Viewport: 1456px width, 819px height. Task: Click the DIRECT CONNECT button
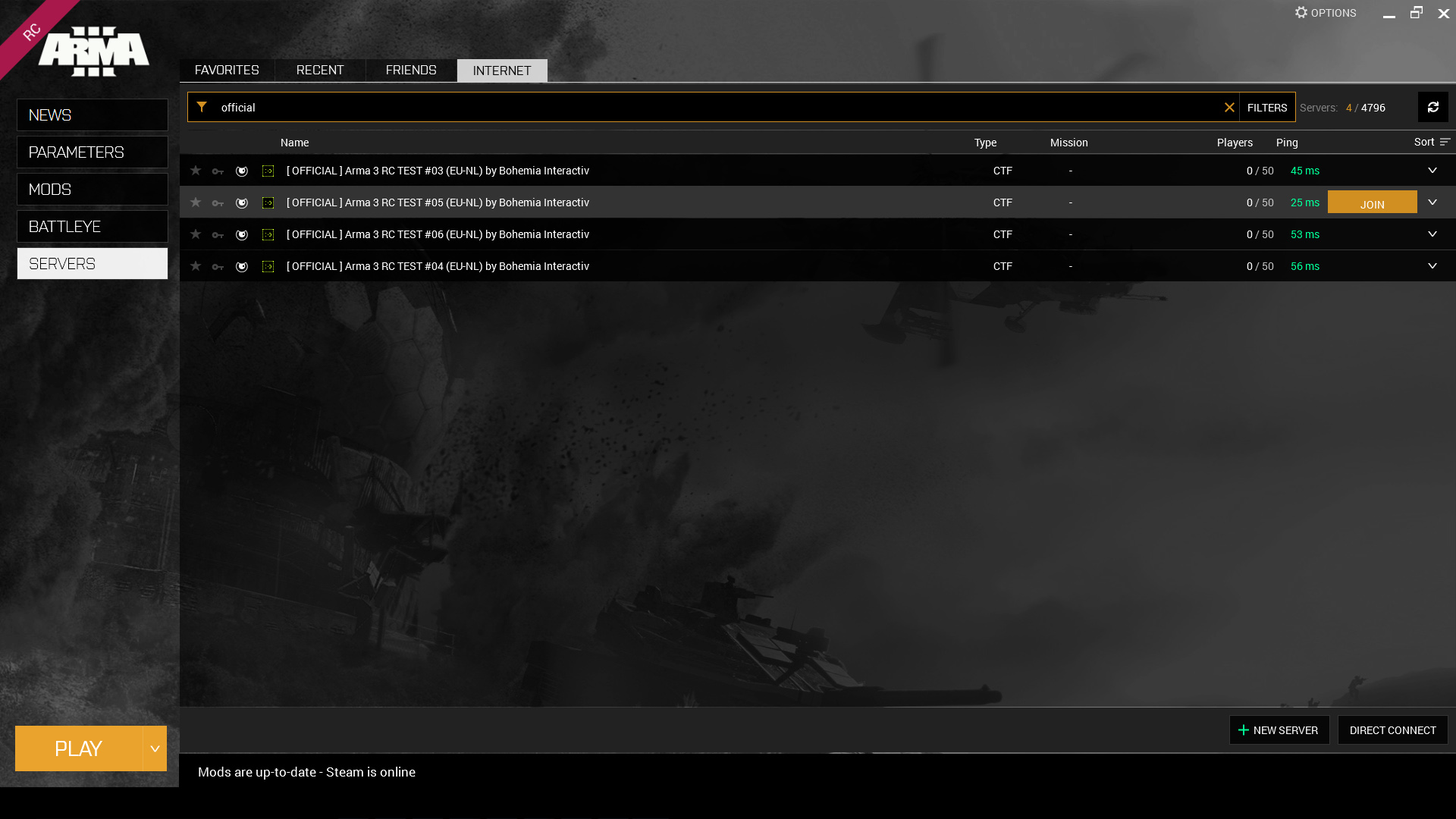click(1392, 730)
